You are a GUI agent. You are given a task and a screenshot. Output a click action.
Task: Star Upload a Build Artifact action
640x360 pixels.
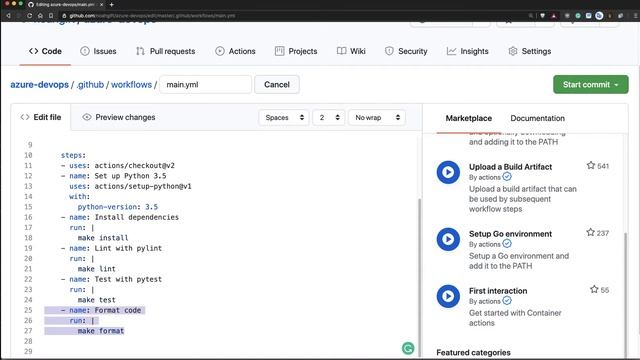tap(591, 165)
